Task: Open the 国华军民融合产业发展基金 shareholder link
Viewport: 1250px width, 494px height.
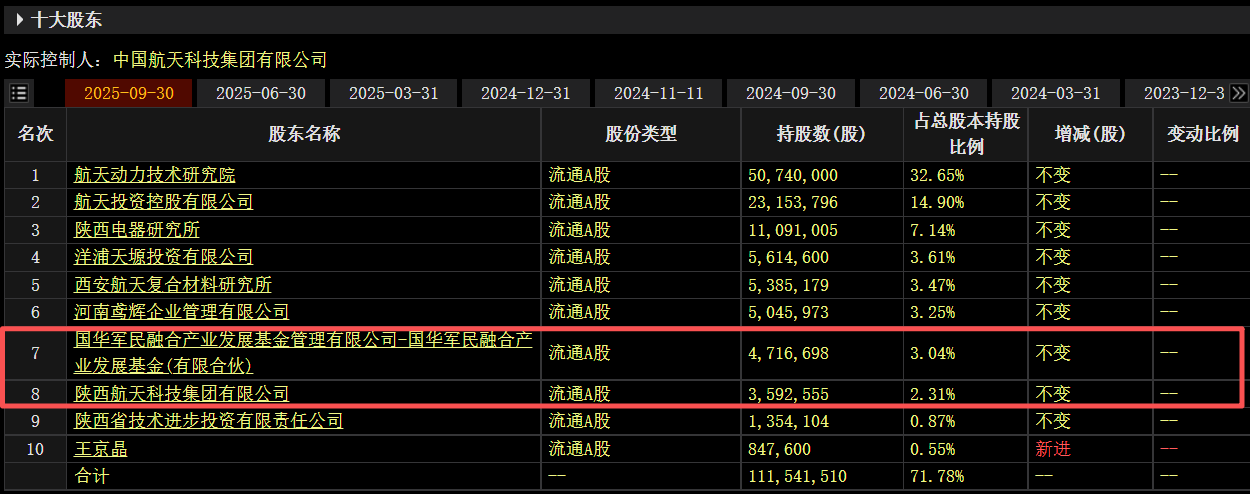Action: coord(303,353)
